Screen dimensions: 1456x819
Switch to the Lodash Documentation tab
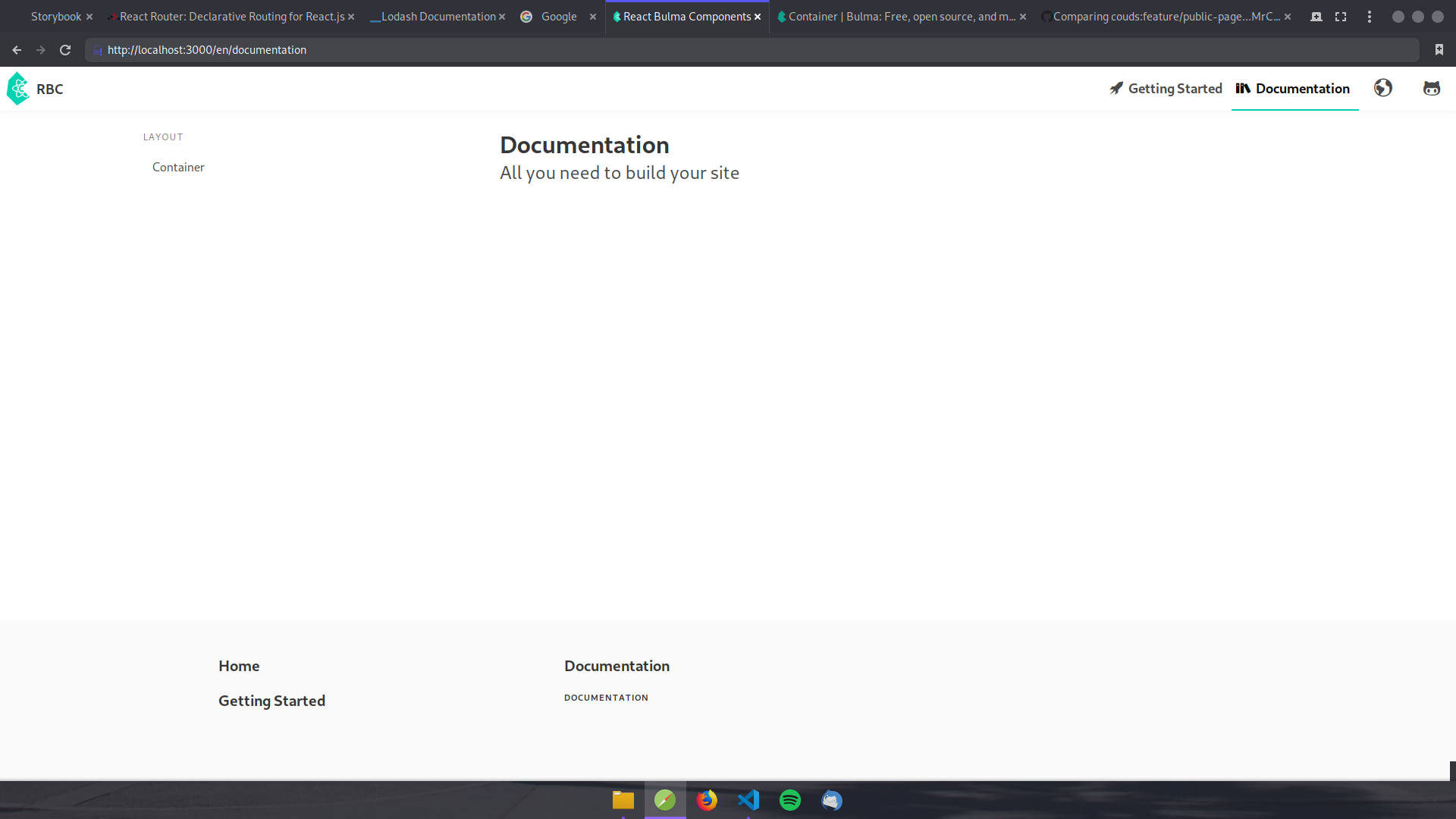tap(438, 17)
